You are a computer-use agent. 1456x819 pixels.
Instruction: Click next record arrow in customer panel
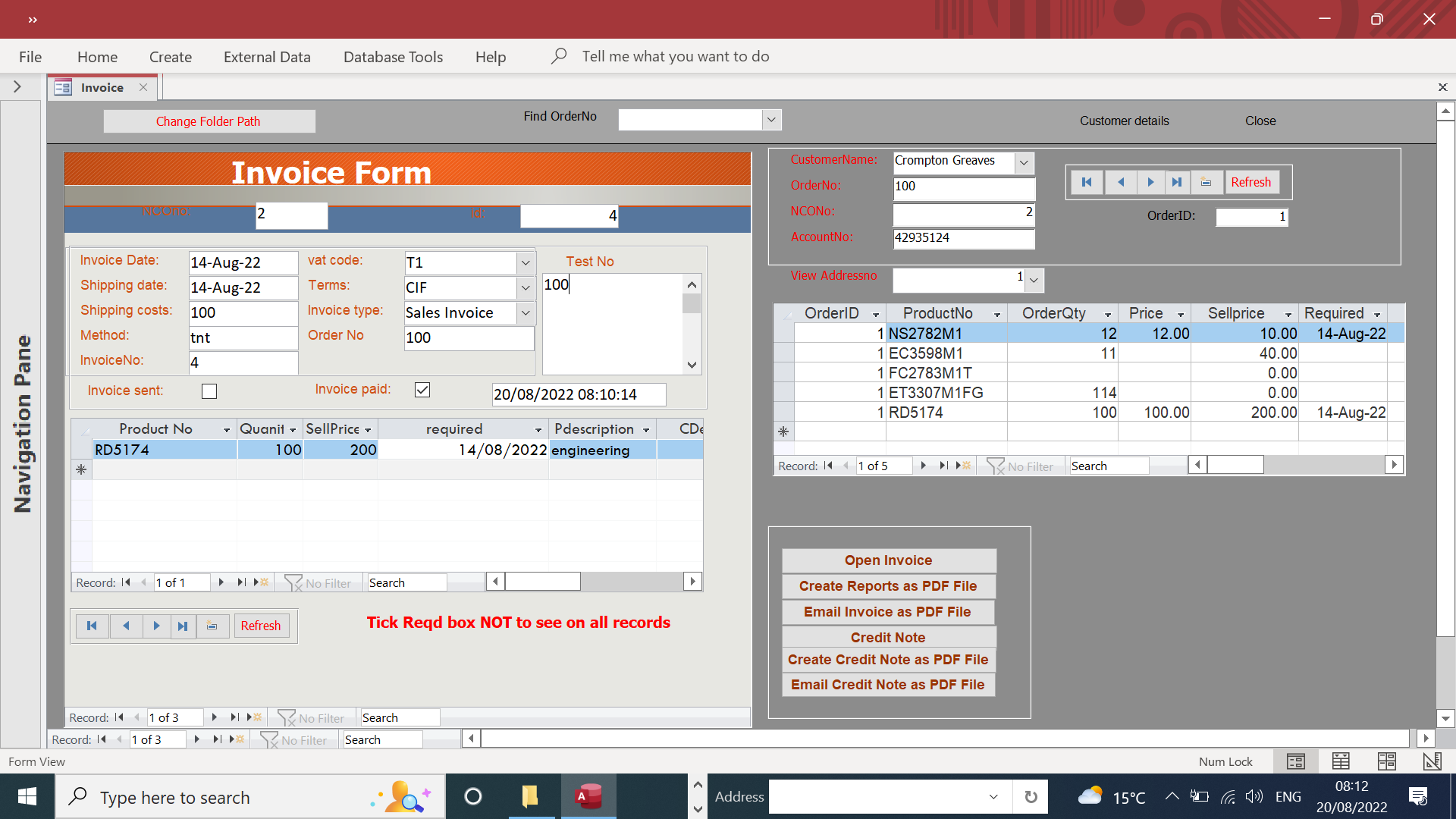(1150, 182)
